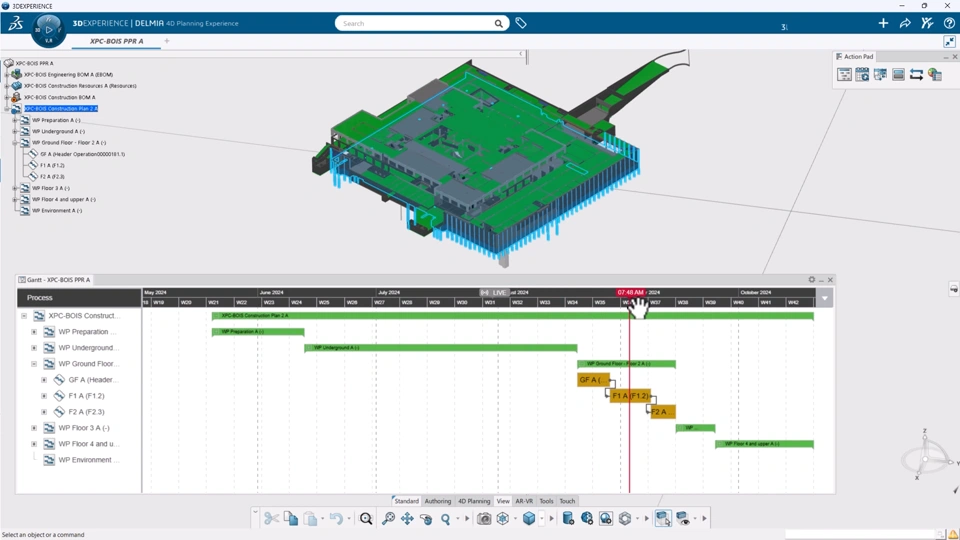Viewport: 960px width, 540px height.
Task: Expand WP Preparation A in spec tree
Action: (15, 120)
